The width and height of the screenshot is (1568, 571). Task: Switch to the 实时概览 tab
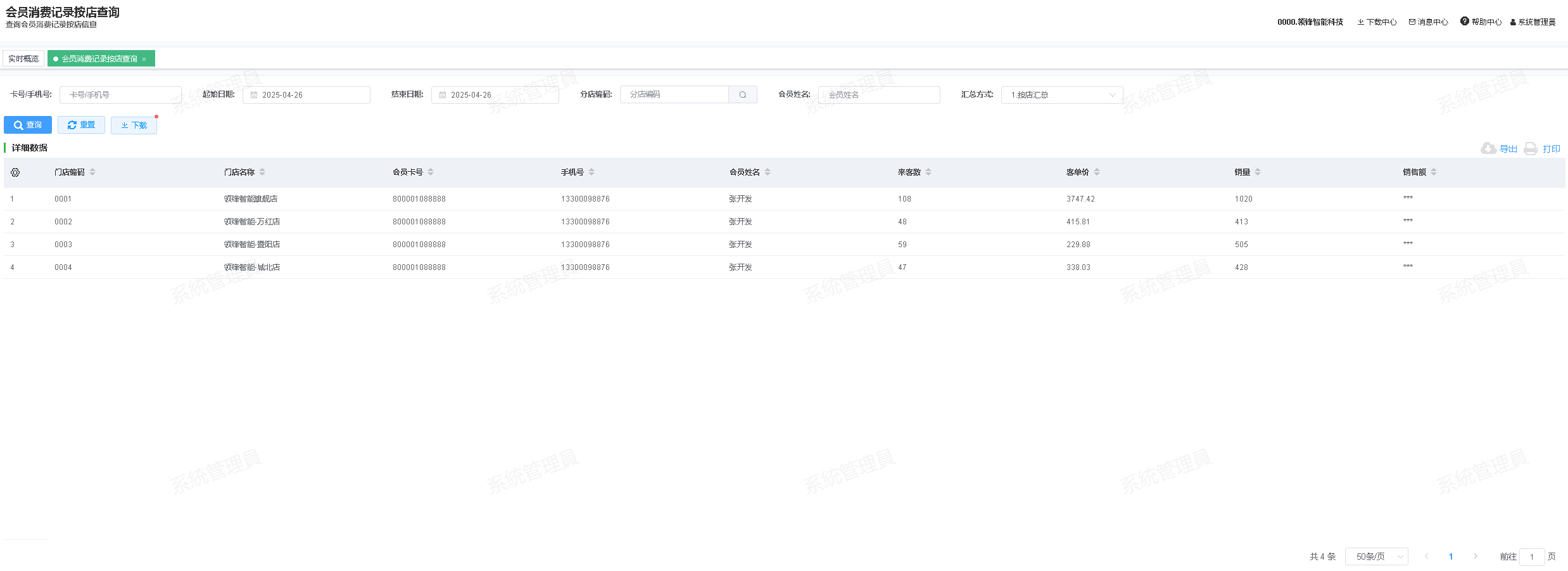tap(23, 59)
